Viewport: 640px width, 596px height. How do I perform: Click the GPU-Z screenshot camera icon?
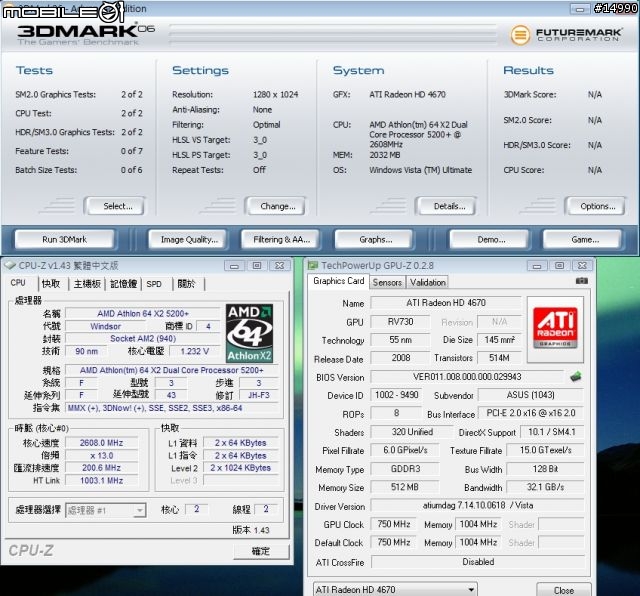pyautogui.click(x=581, y=280)
